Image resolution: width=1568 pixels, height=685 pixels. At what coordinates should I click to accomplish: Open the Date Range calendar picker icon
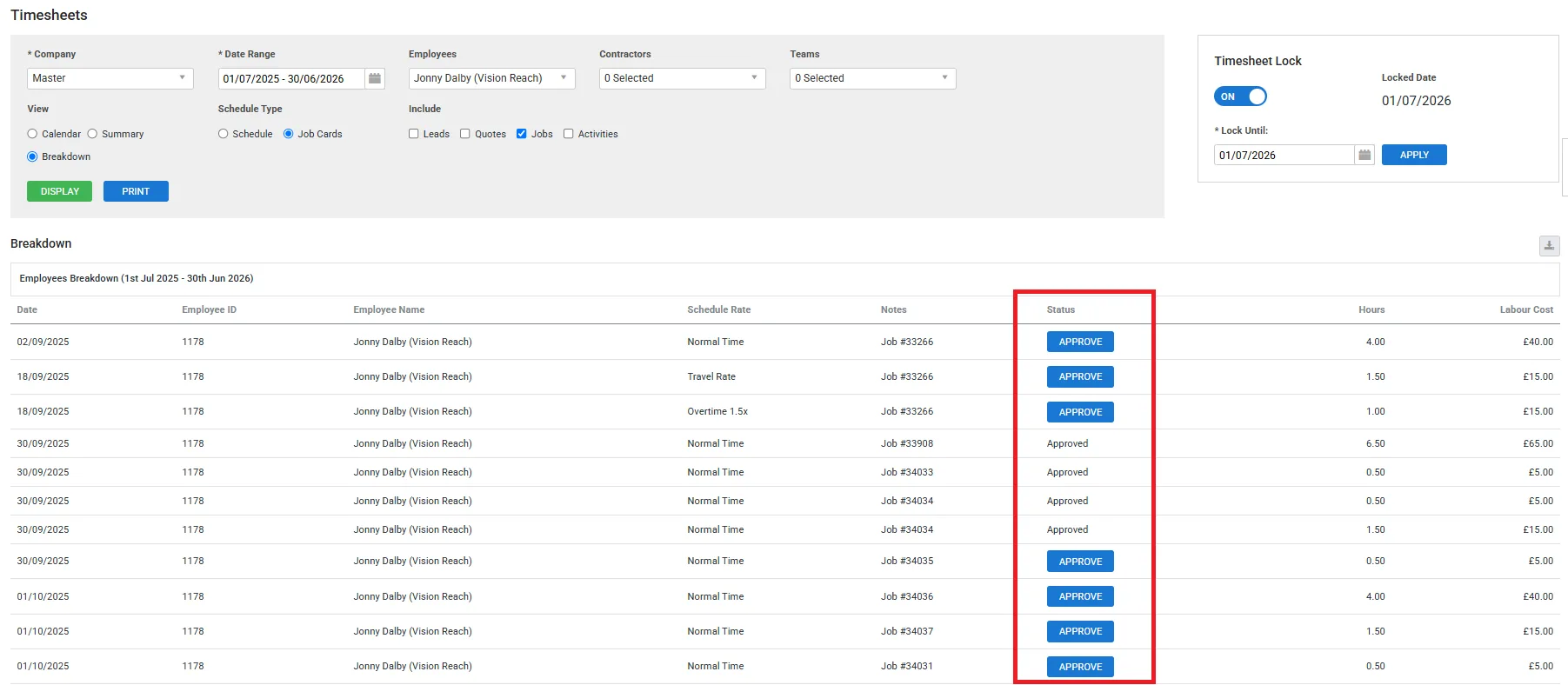[x=375, y=78]
